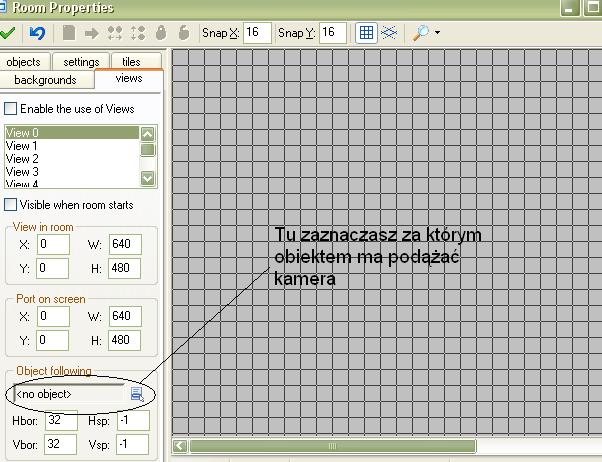Click the shift instances arrow icon
602x462 pixels.
point(90,33)
